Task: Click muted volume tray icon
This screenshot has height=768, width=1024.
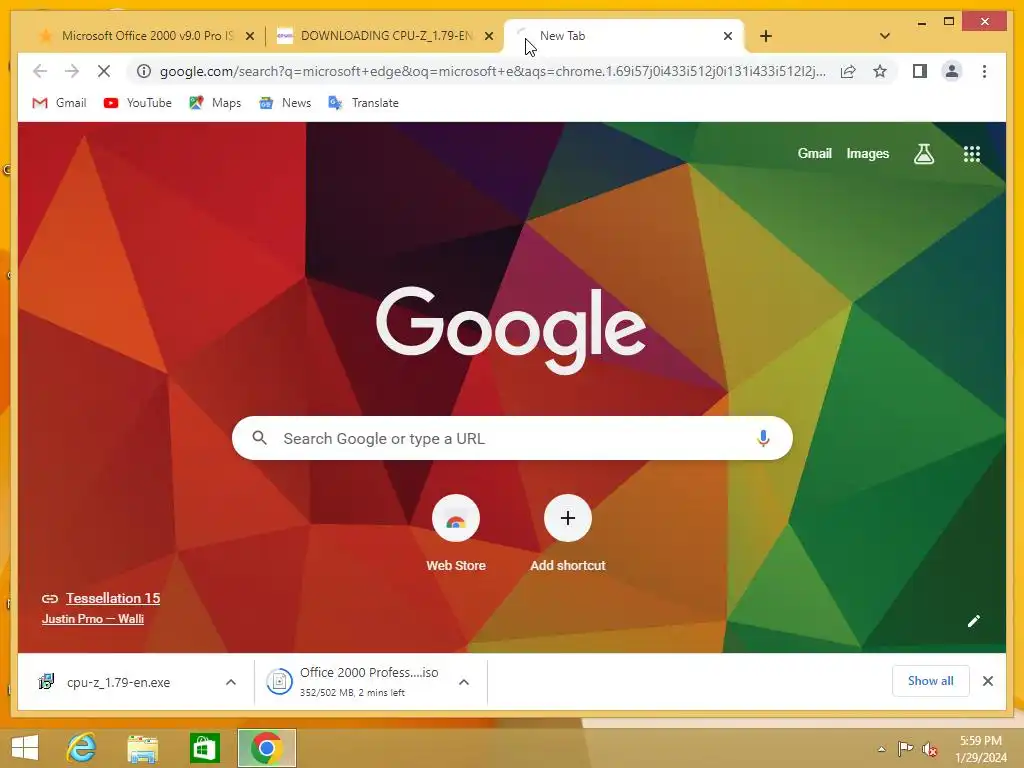Action: click(x=929, y=749)
